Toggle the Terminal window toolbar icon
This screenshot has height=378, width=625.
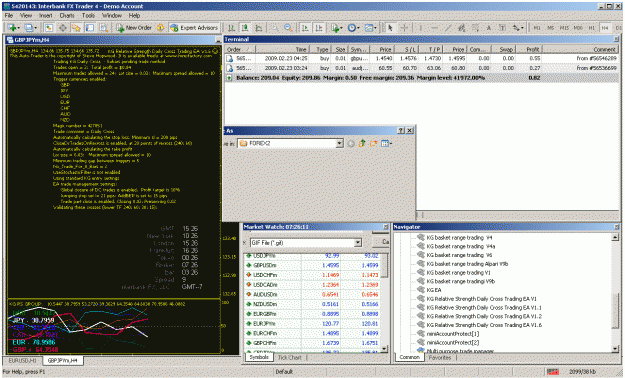(90, 28)
